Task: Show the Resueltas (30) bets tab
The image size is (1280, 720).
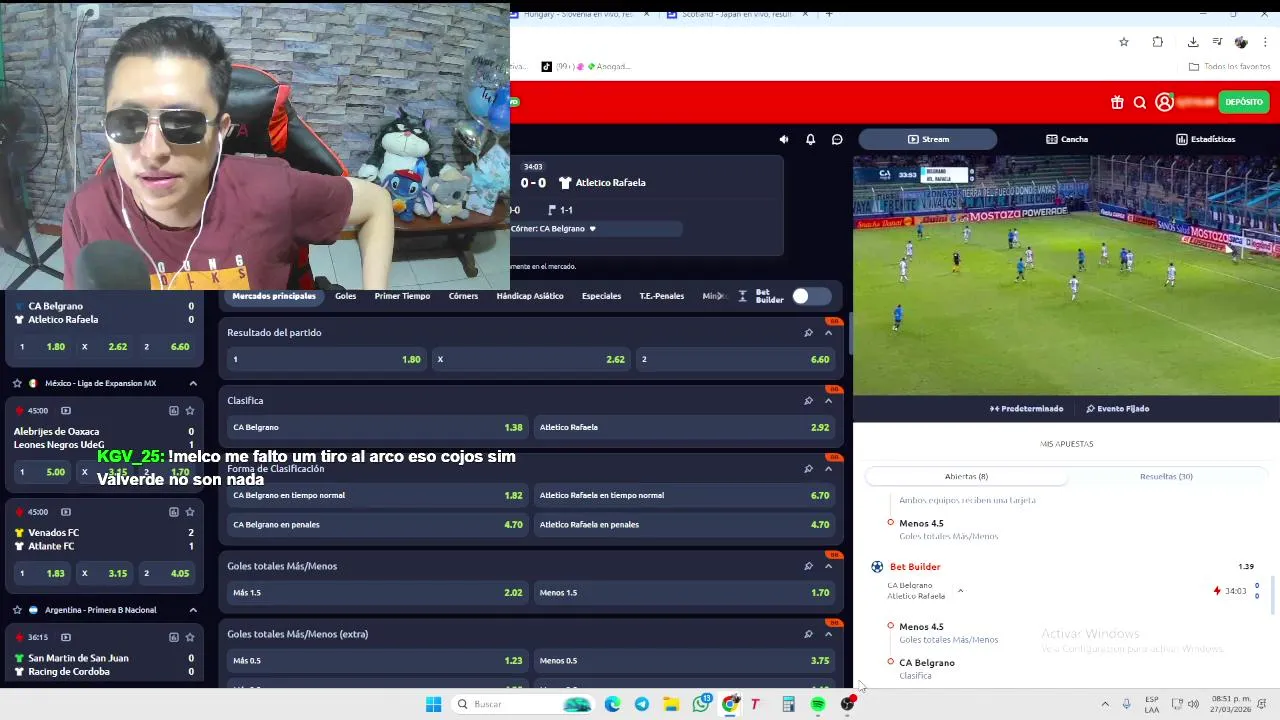Action: (x=1166, y=476)
